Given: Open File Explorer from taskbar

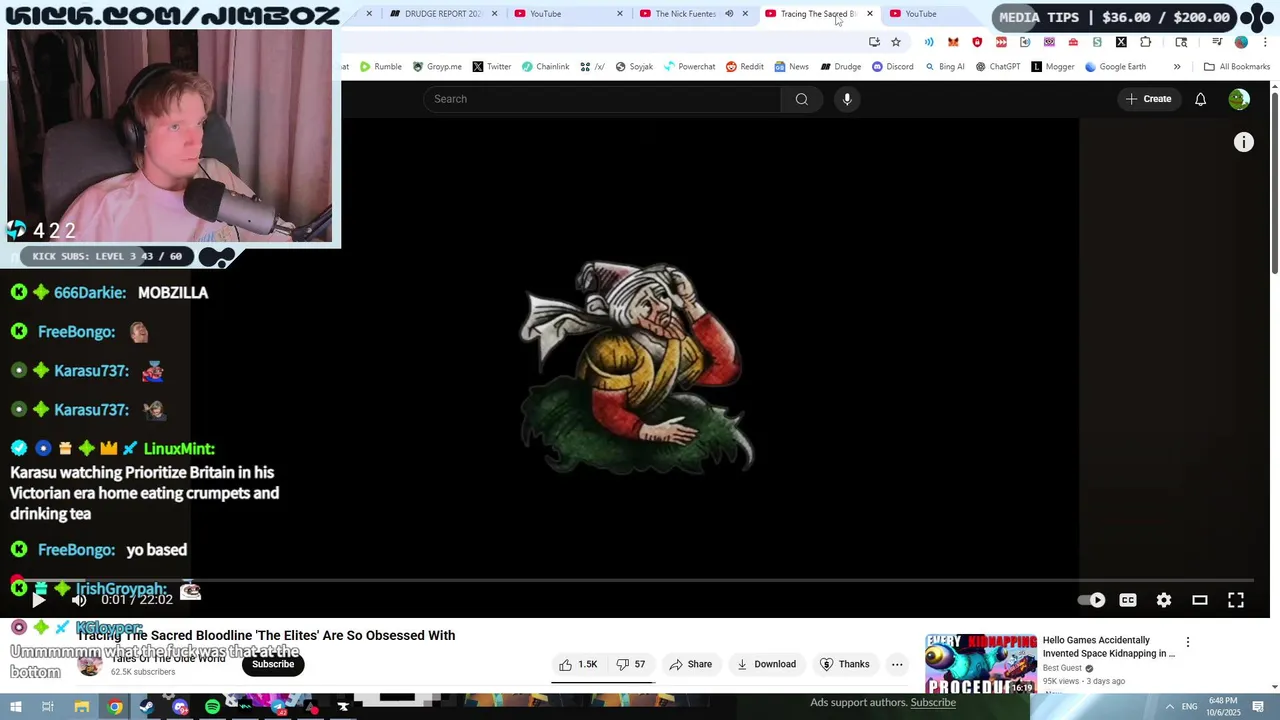Looking at the screenshot, I should [x=82, y=707].
